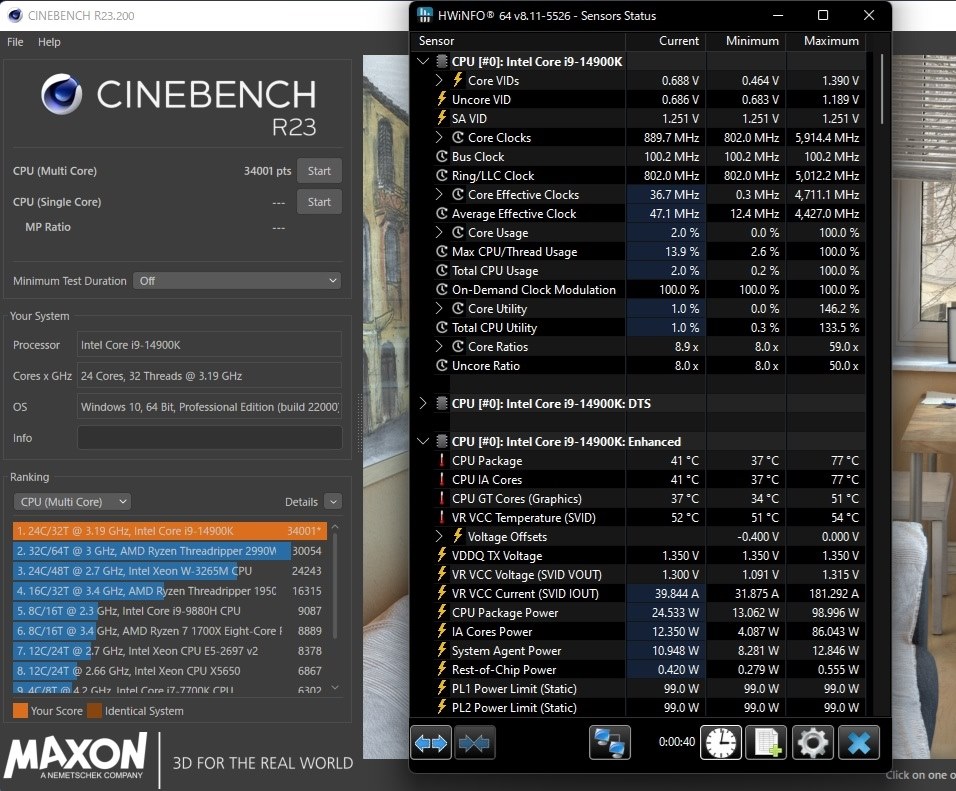Click the blue X close sensors icon
This screenshot has height=791, width=956.
pos(859,743)
